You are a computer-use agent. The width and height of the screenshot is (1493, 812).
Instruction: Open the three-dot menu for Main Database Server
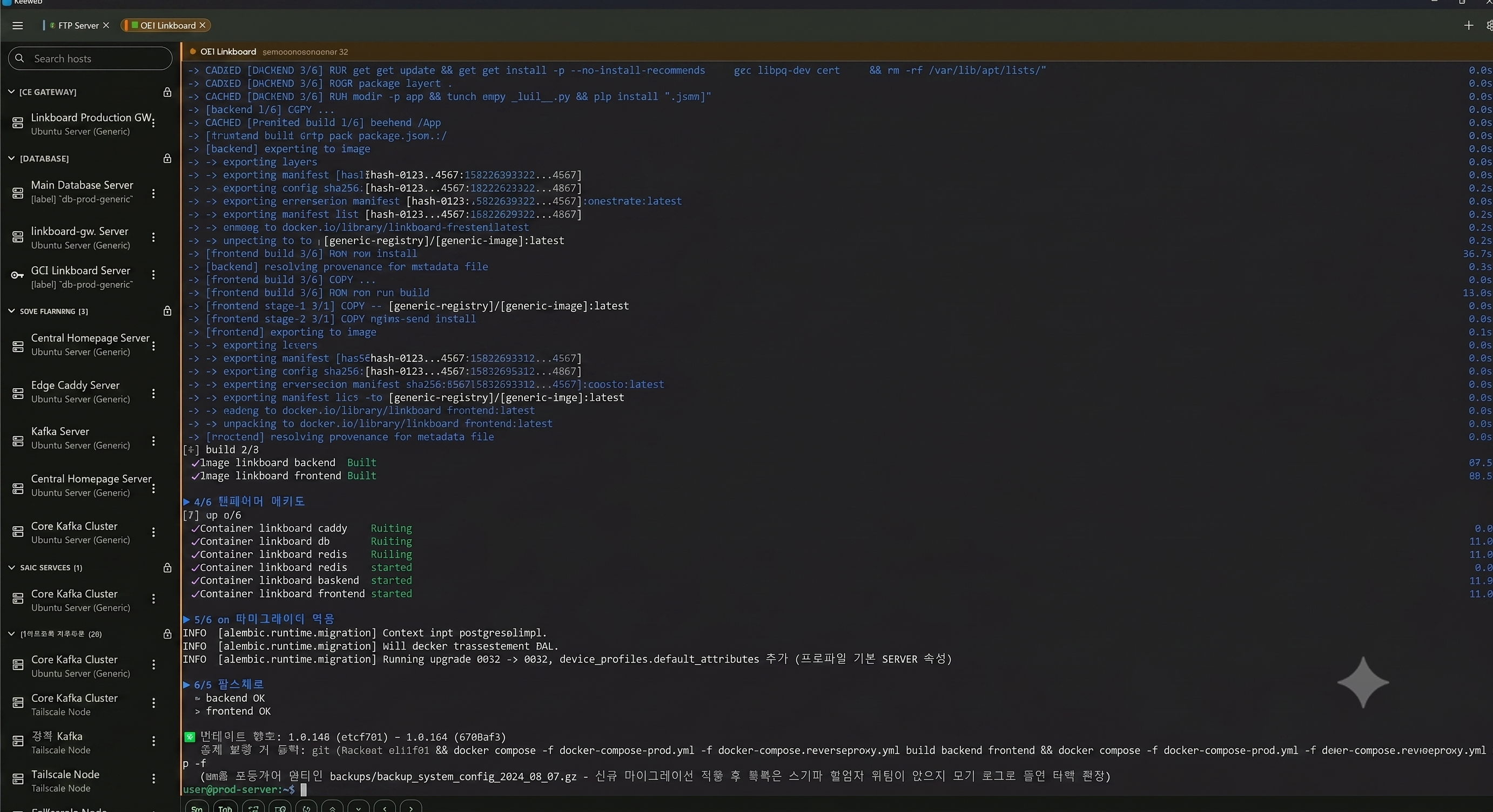[153, 193]
